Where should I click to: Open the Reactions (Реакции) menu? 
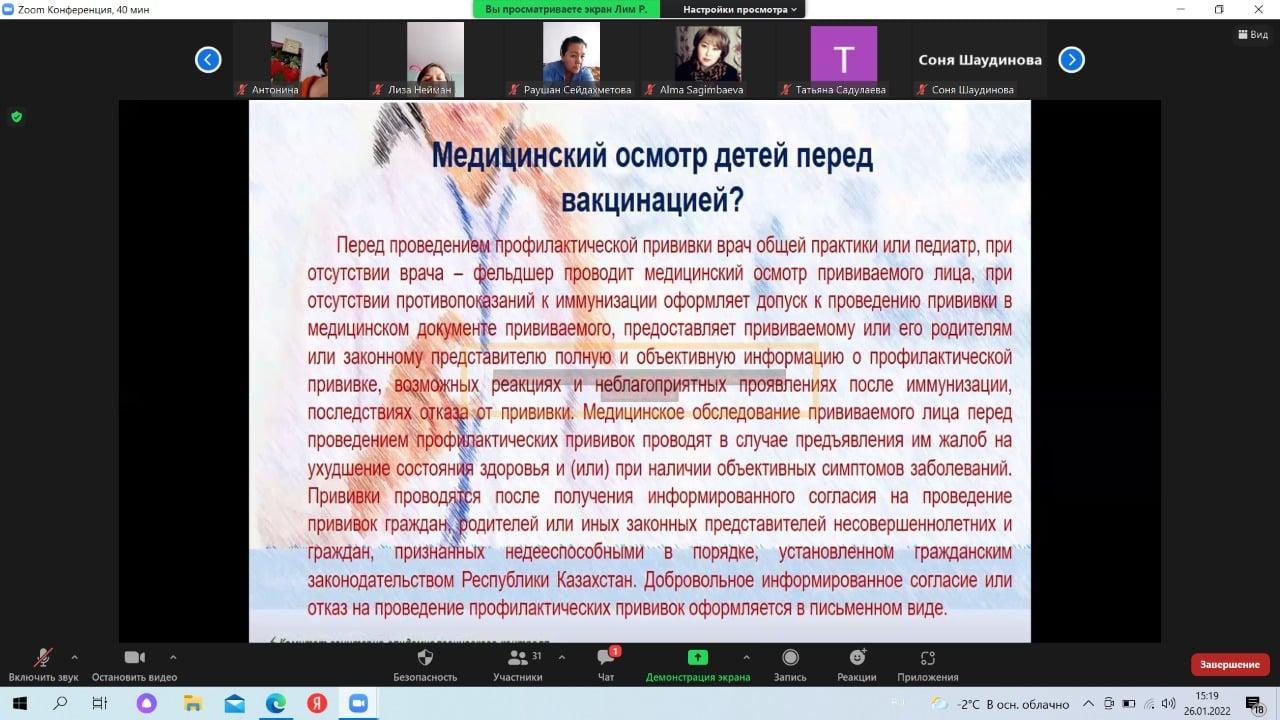(857, 658)
